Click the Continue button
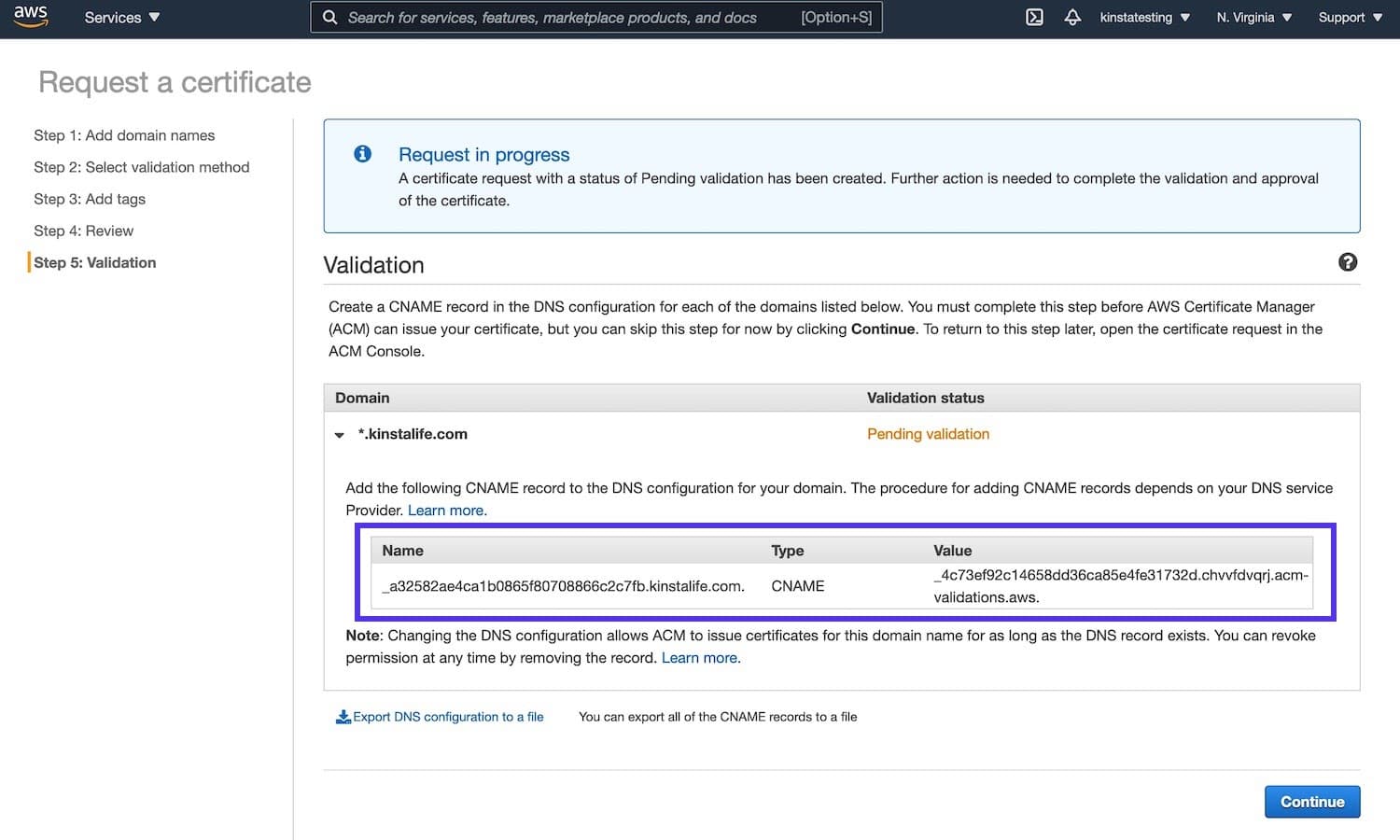1400x840 pixels. pos(1311,801)
